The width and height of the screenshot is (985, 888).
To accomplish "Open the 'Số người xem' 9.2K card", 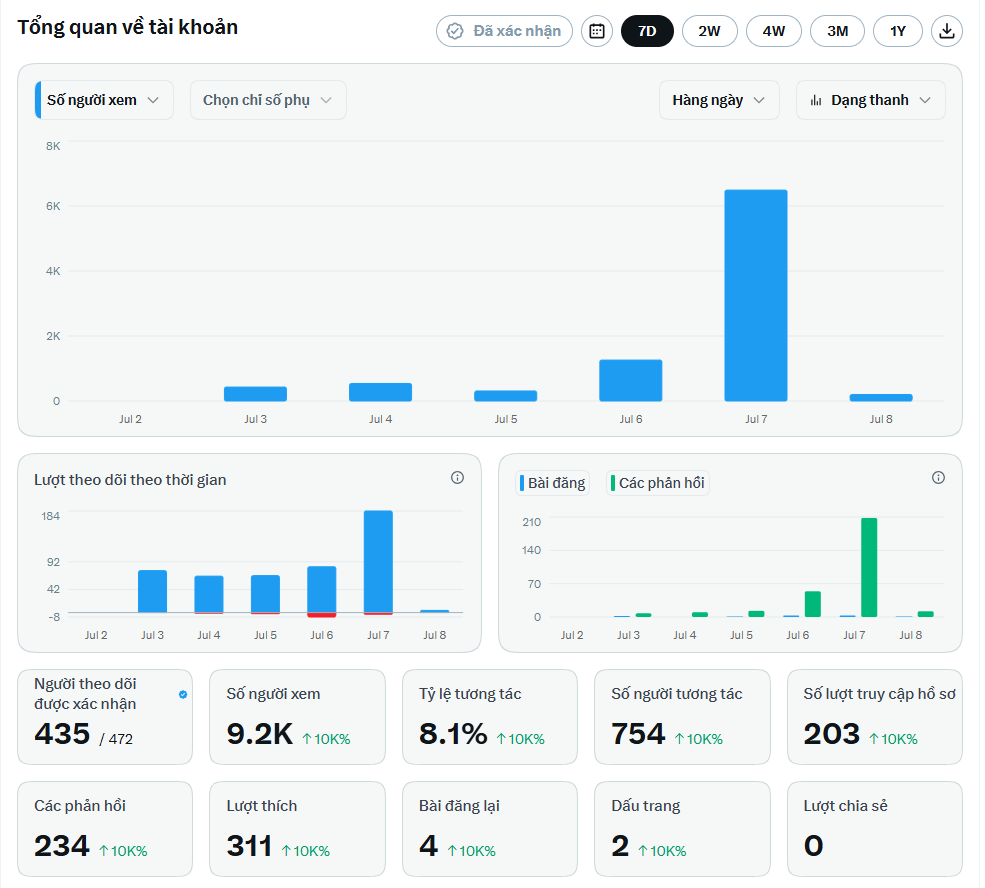I will 297,717.
